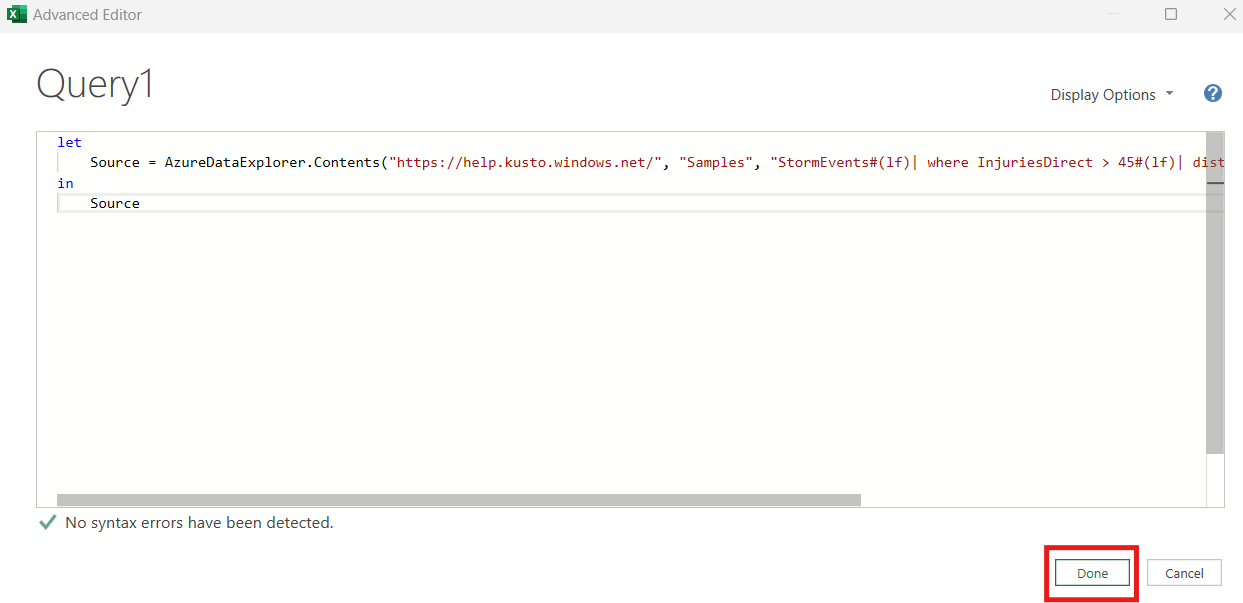Click the Cancel button
Screen dimensions: 1243x603
click(1184, 573)
